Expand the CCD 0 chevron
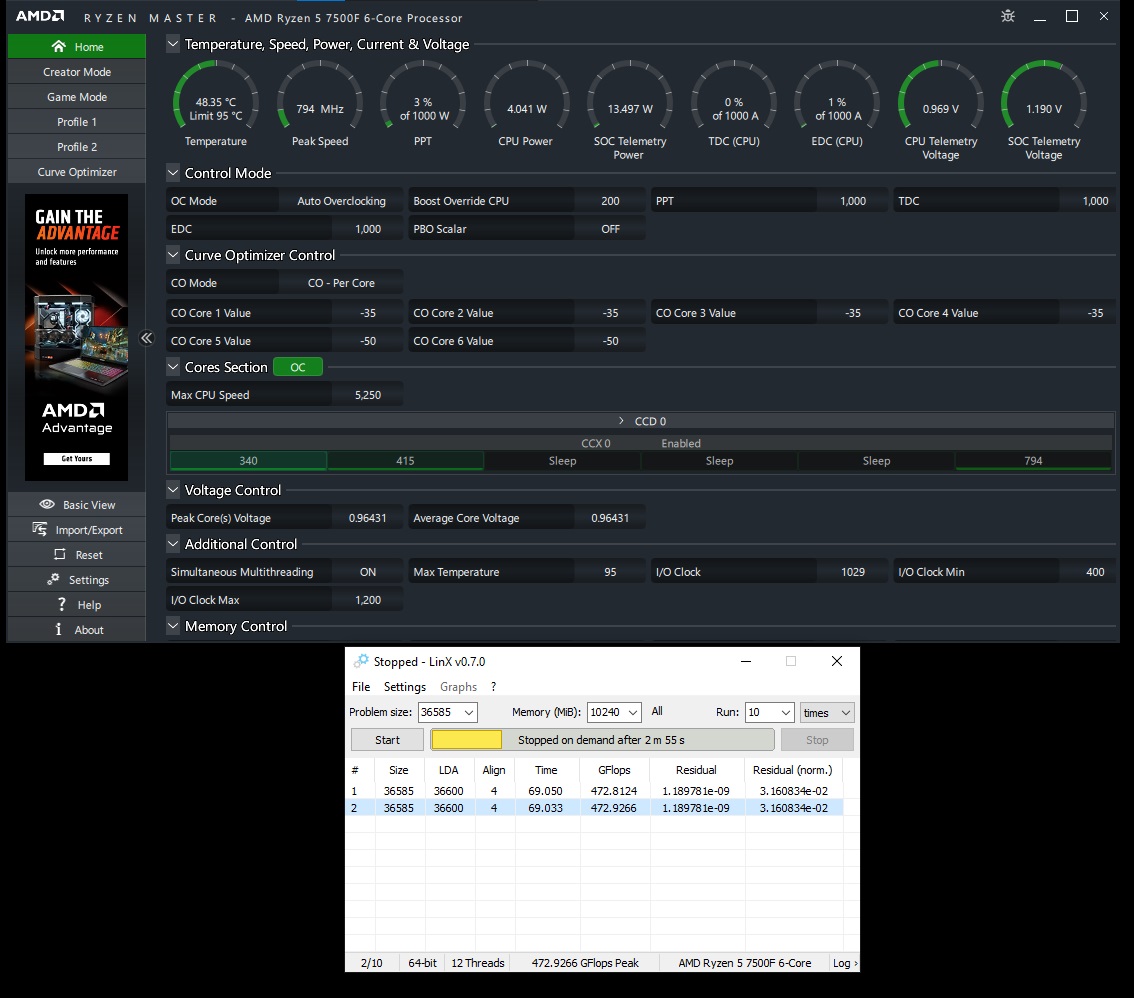Viewport: 1134px width, 998px height. click(x=621, y=421)
